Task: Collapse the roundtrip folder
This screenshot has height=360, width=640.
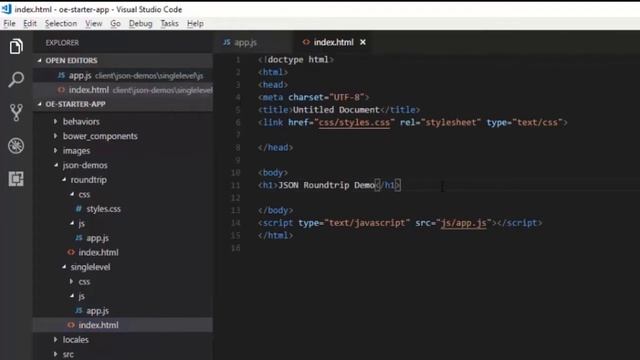Action: (x=64, y=180)
